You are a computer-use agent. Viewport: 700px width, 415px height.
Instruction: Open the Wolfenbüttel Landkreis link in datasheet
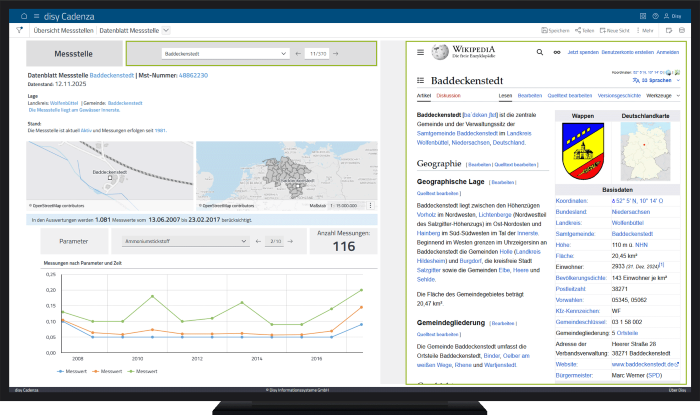click(64, 103)
